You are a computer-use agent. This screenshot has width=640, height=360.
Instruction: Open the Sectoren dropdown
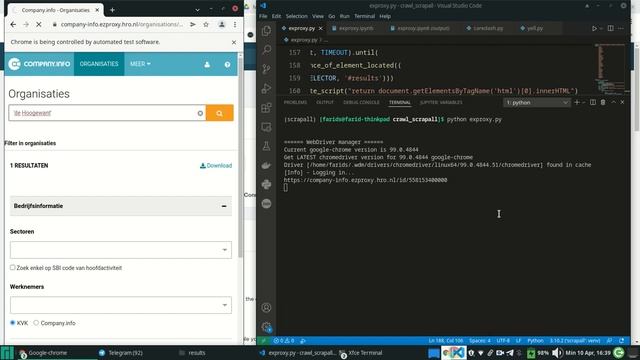121,250
